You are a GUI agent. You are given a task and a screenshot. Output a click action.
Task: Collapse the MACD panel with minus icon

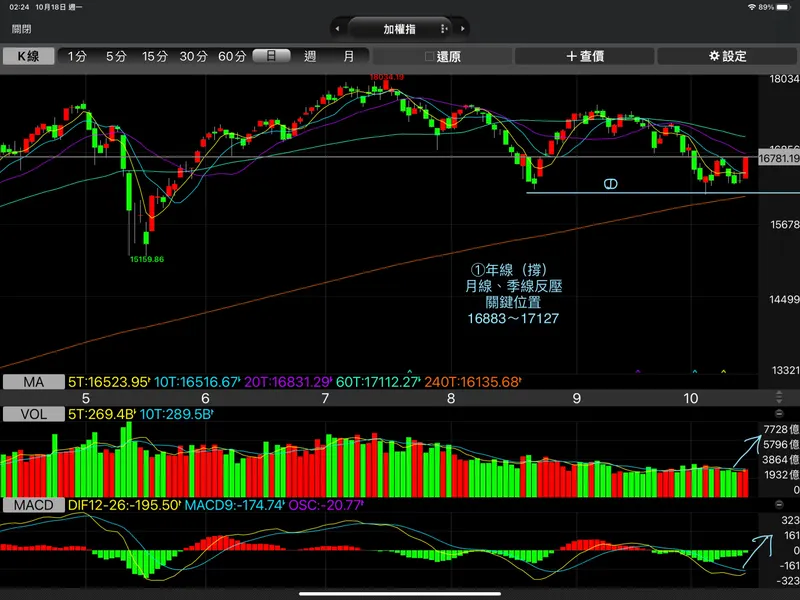(x=779, y=505)
